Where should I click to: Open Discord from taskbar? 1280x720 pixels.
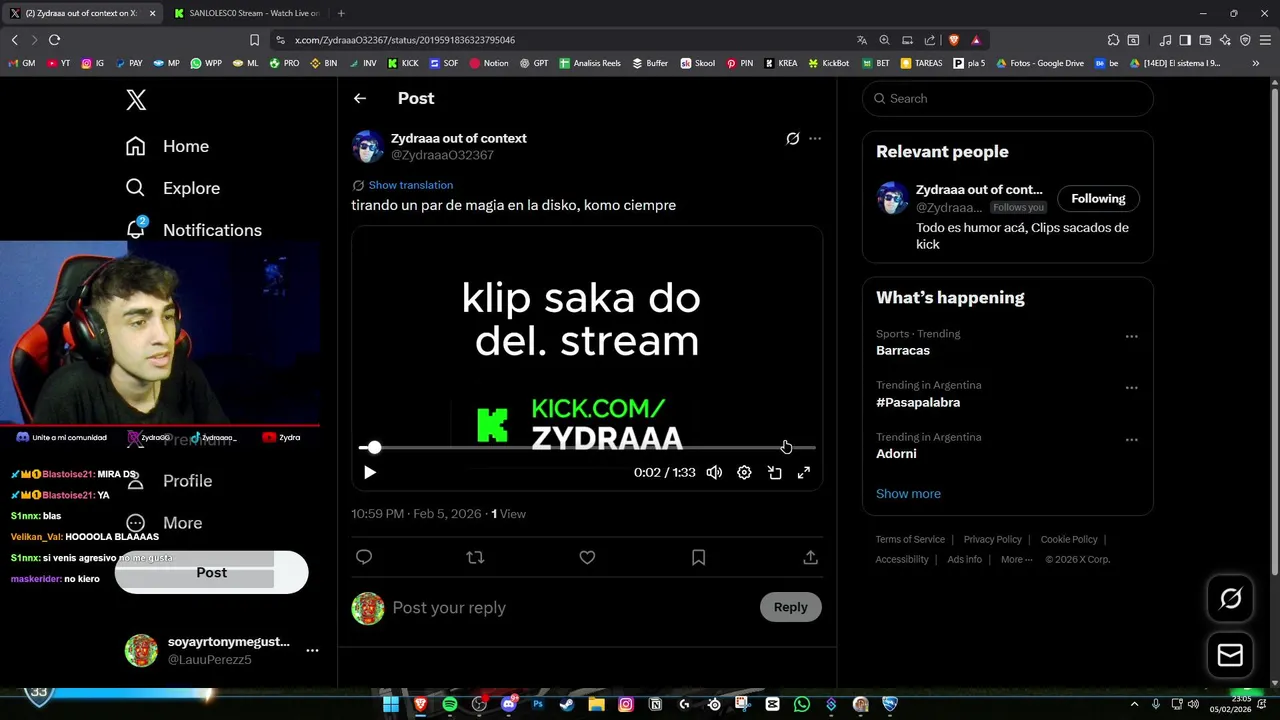(x=508, y=704)
